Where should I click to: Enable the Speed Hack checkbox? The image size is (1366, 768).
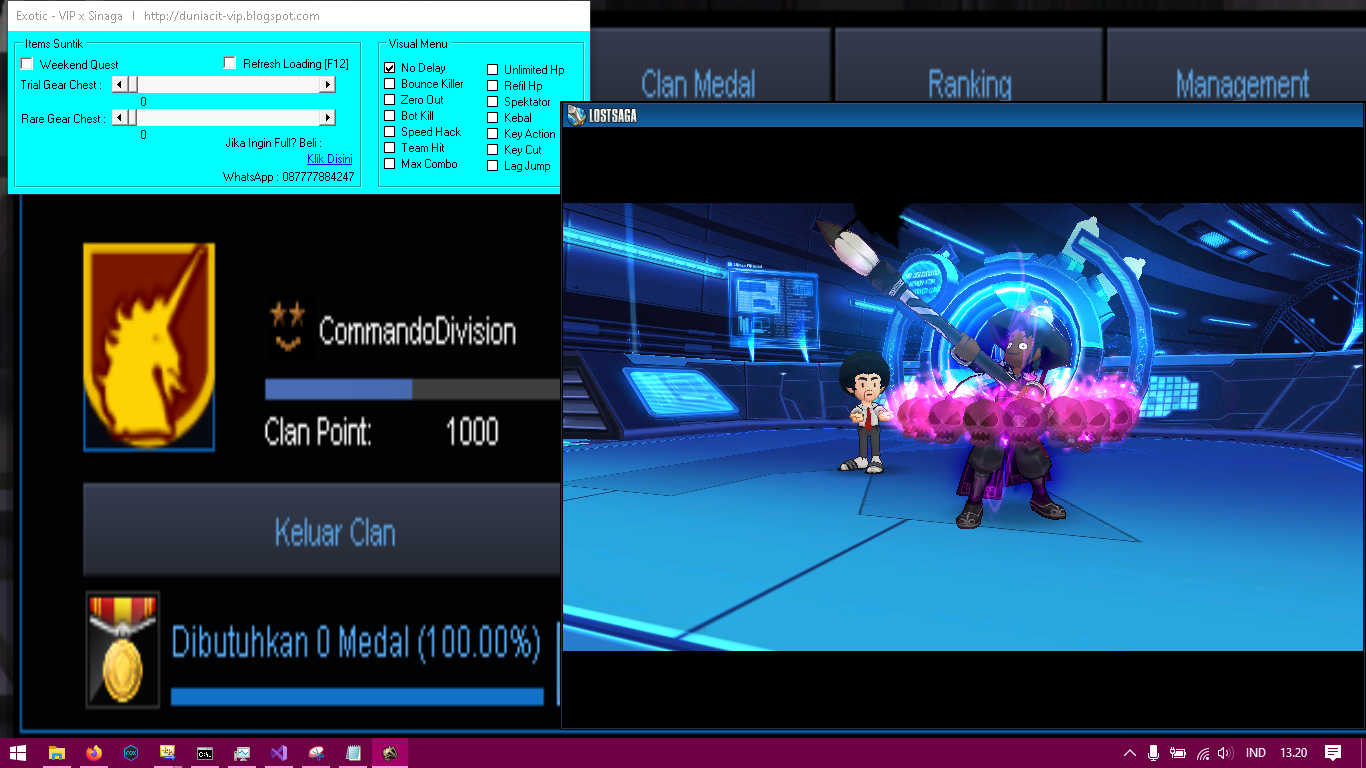pyautogui.click(x=390, y=132)
